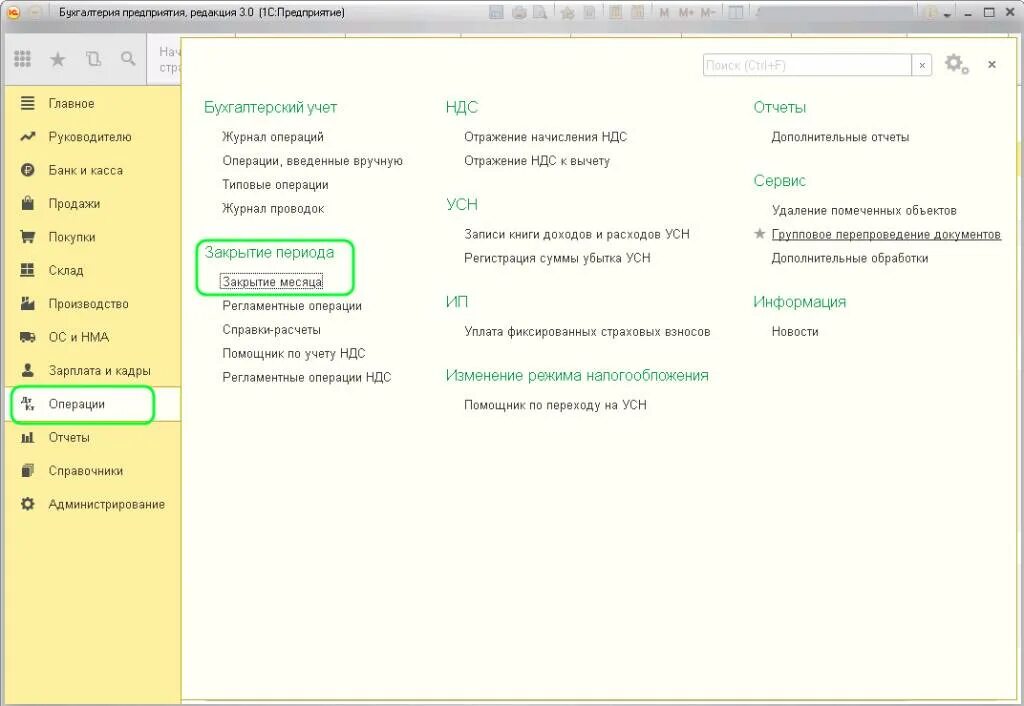Open menu settings gear icon
Screen dimensions: 1024x706
(x=956, y=64)
